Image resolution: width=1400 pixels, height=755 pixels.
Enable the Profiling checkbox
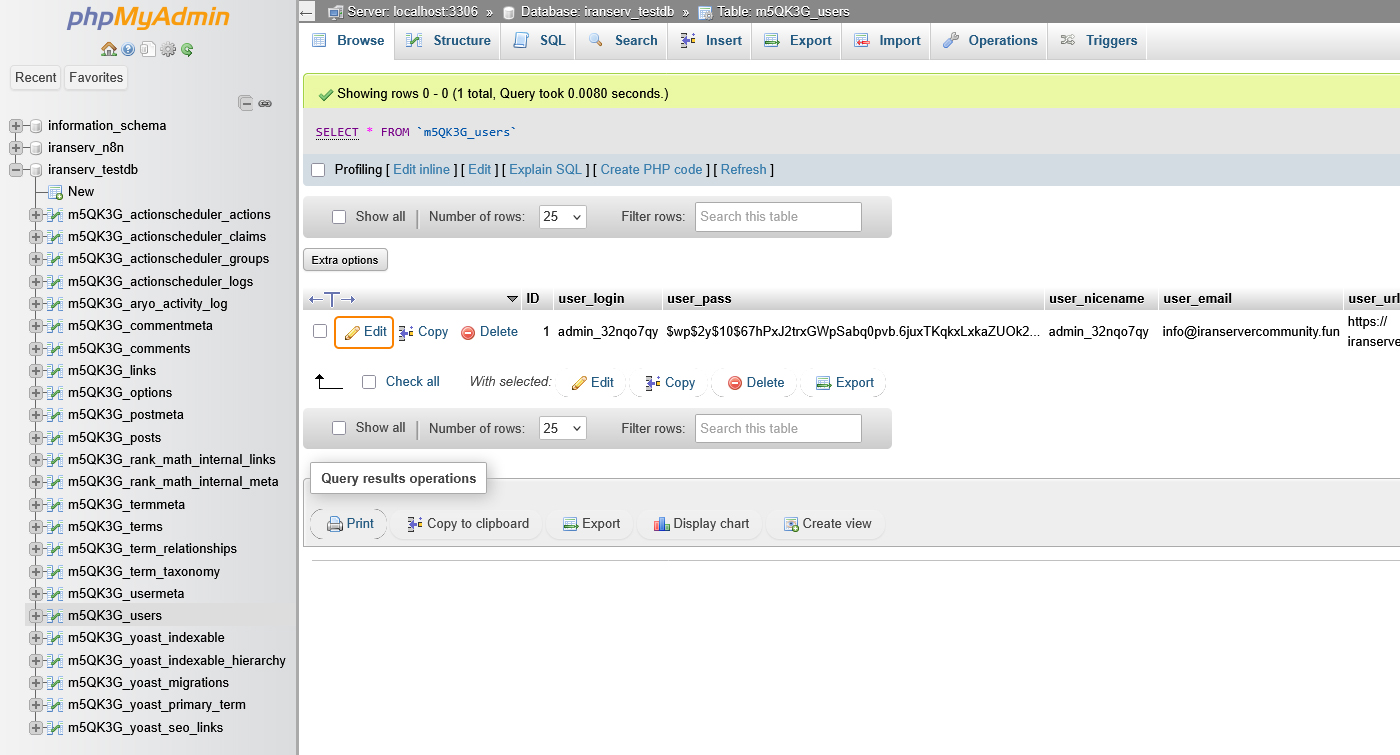(x=318, y=170)
